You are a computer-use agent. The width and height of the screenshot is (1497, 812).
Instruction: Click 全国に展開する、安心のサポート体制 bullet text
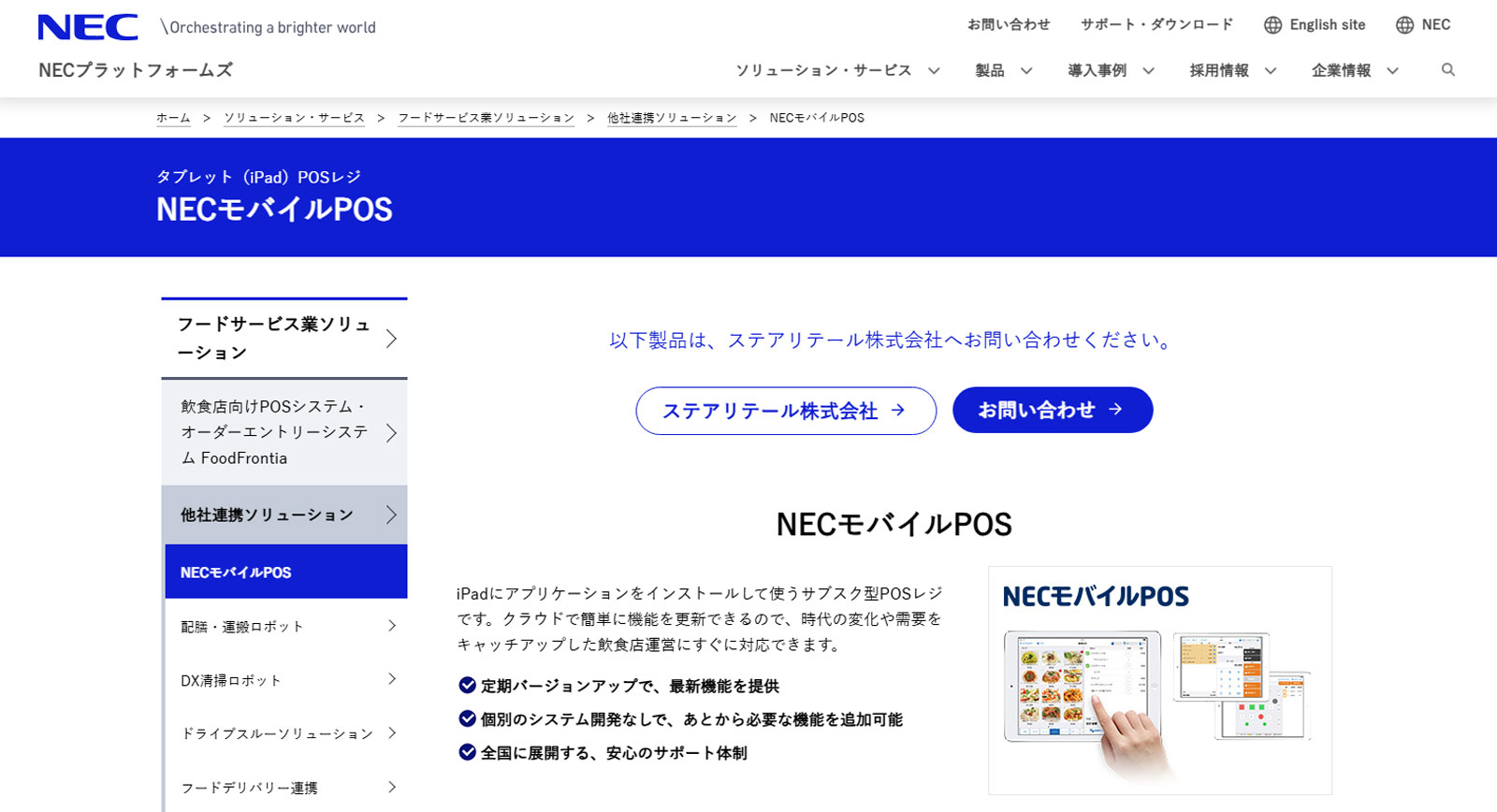(x=614, y=753)
